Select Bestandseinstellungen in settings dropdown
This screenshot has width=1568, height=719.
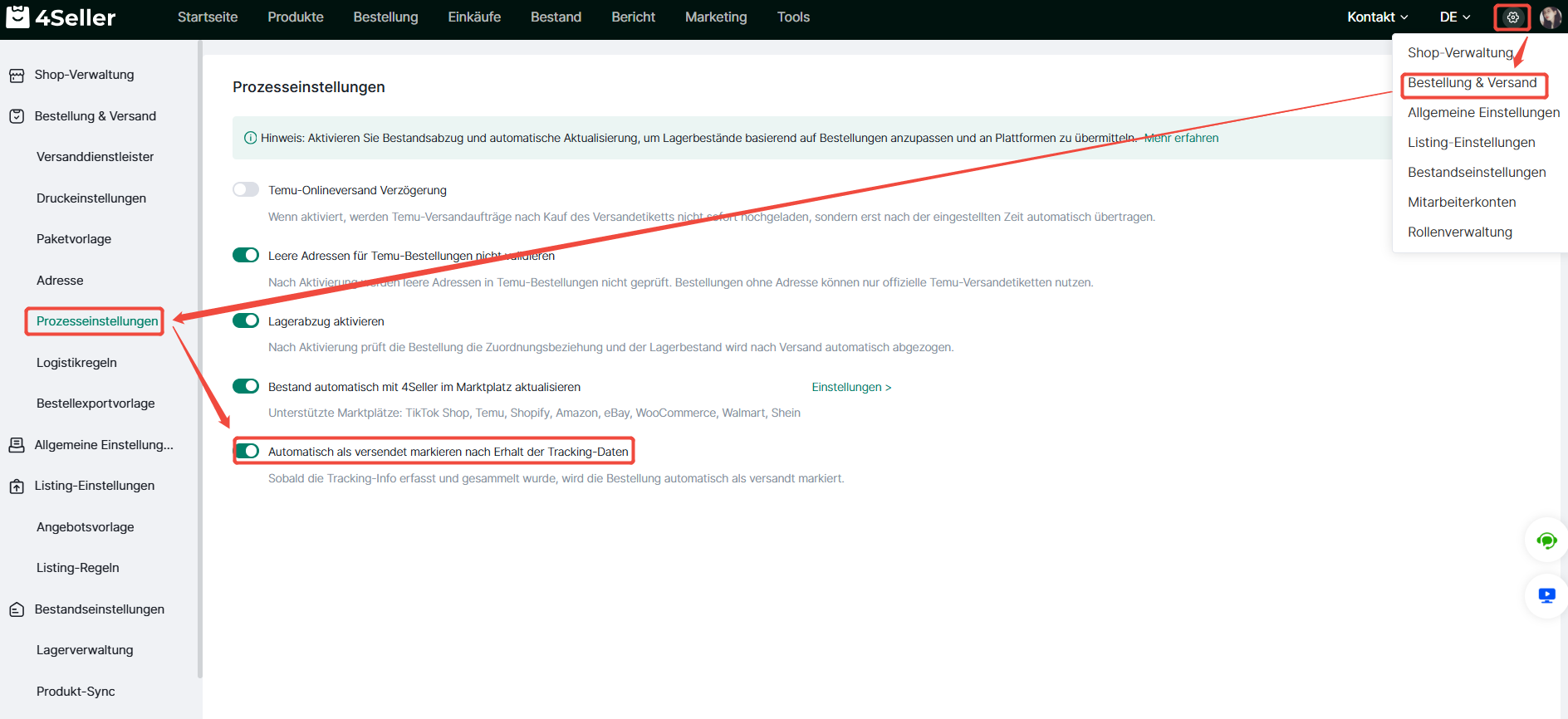point(1477,172)
